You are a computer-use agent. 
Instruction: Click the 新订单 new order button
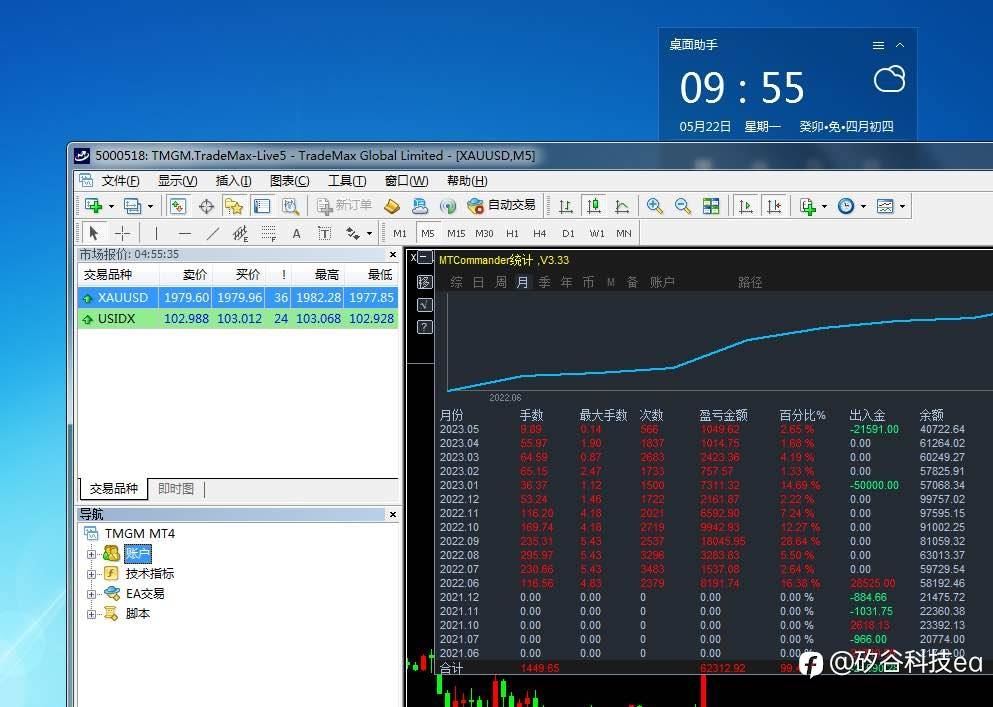point(345,206)
